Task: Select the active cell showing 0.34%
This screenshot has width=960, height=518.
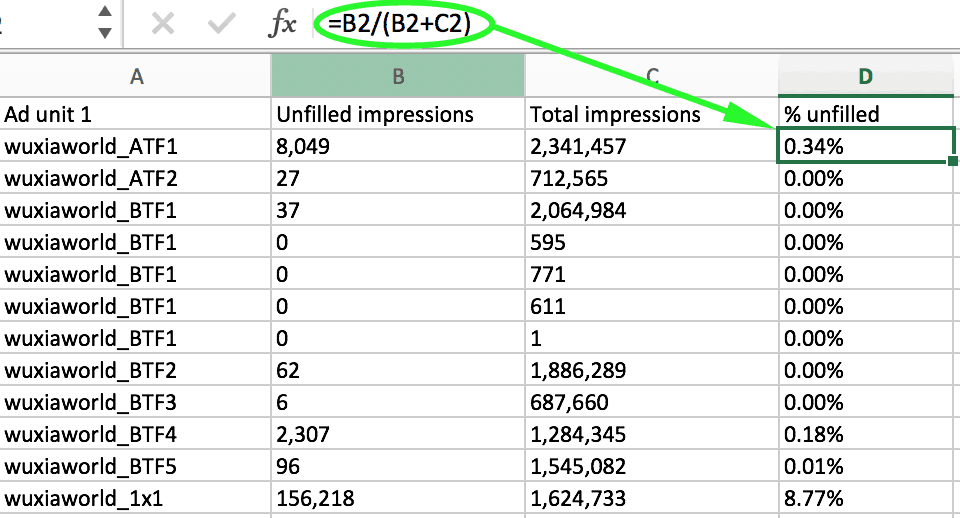Action: [866, 146]
